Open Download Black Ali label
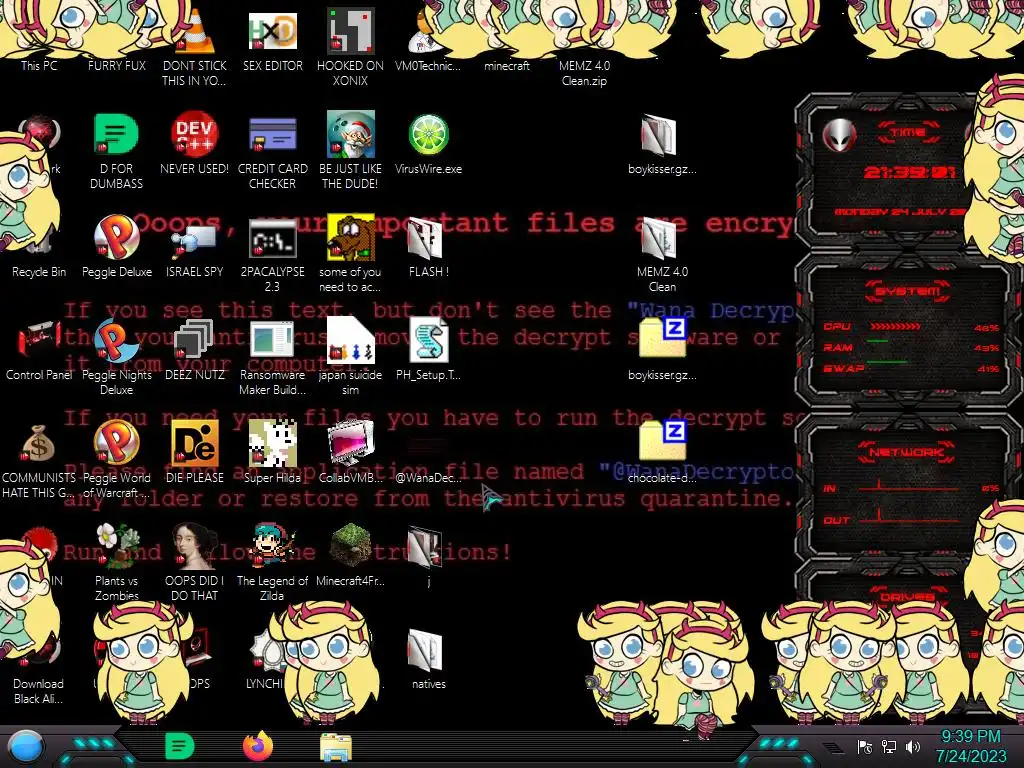The height and width of the screenshot is (768, 1024). (39, 691)
